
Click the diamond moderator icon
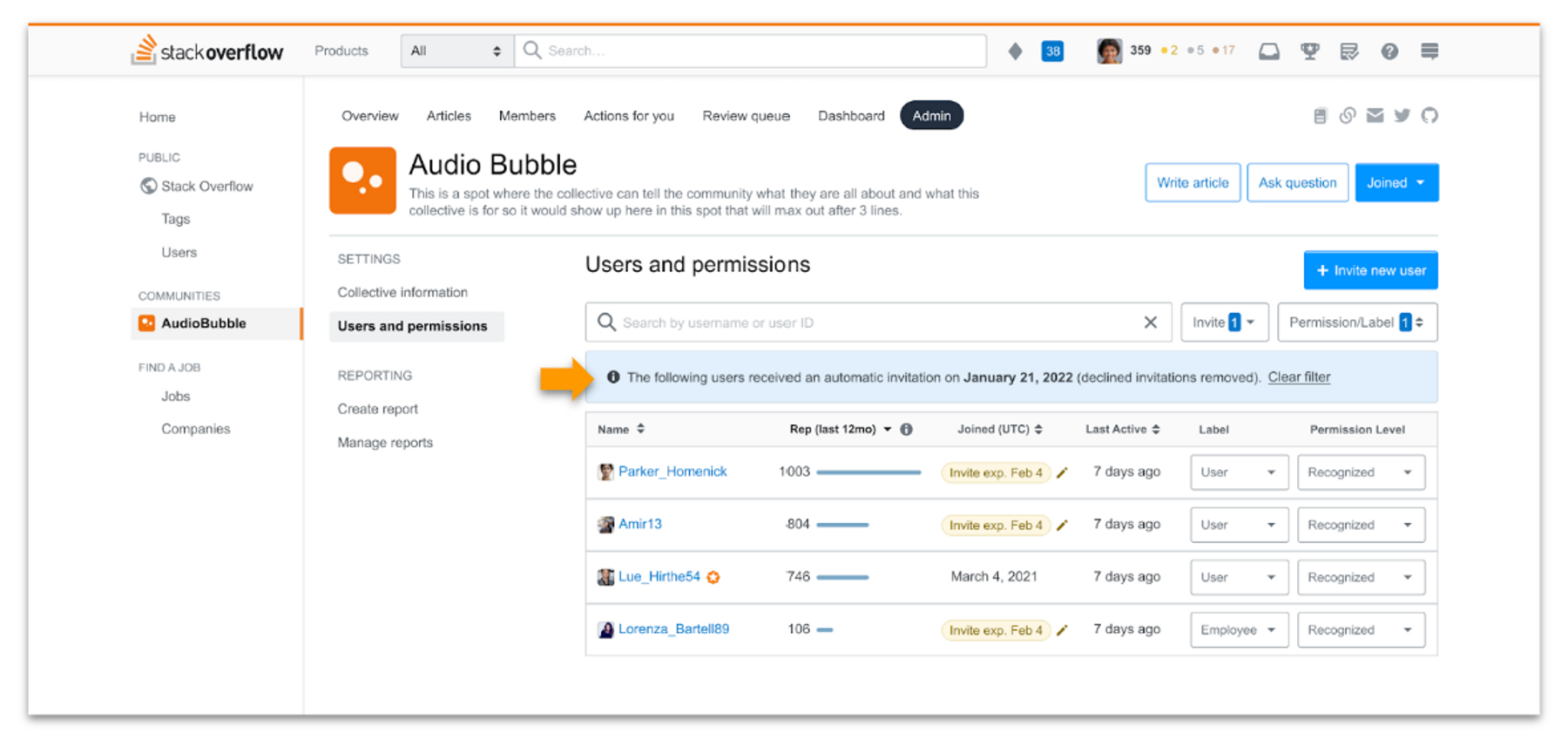1015,51
